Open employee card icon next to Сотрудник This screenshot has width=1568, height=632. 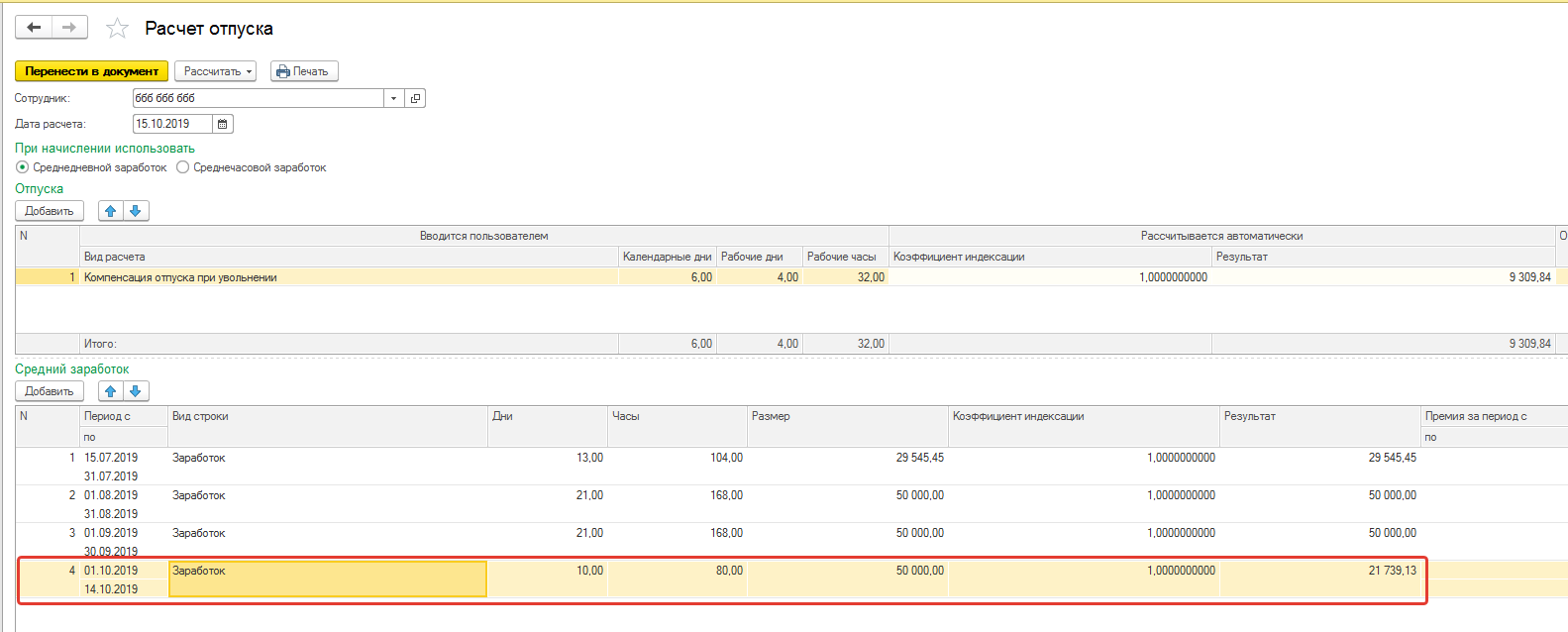click(416, 98)
